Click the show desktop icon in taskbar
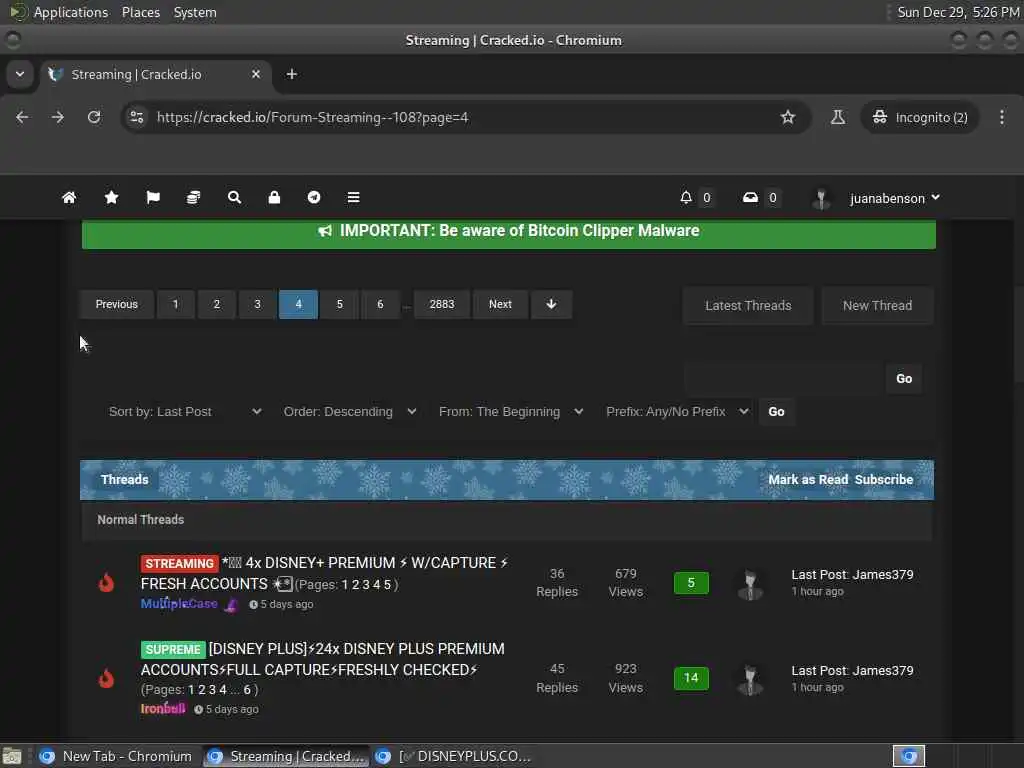The width and height of the screenshot is (1024, 768). [x=12, y=756]
